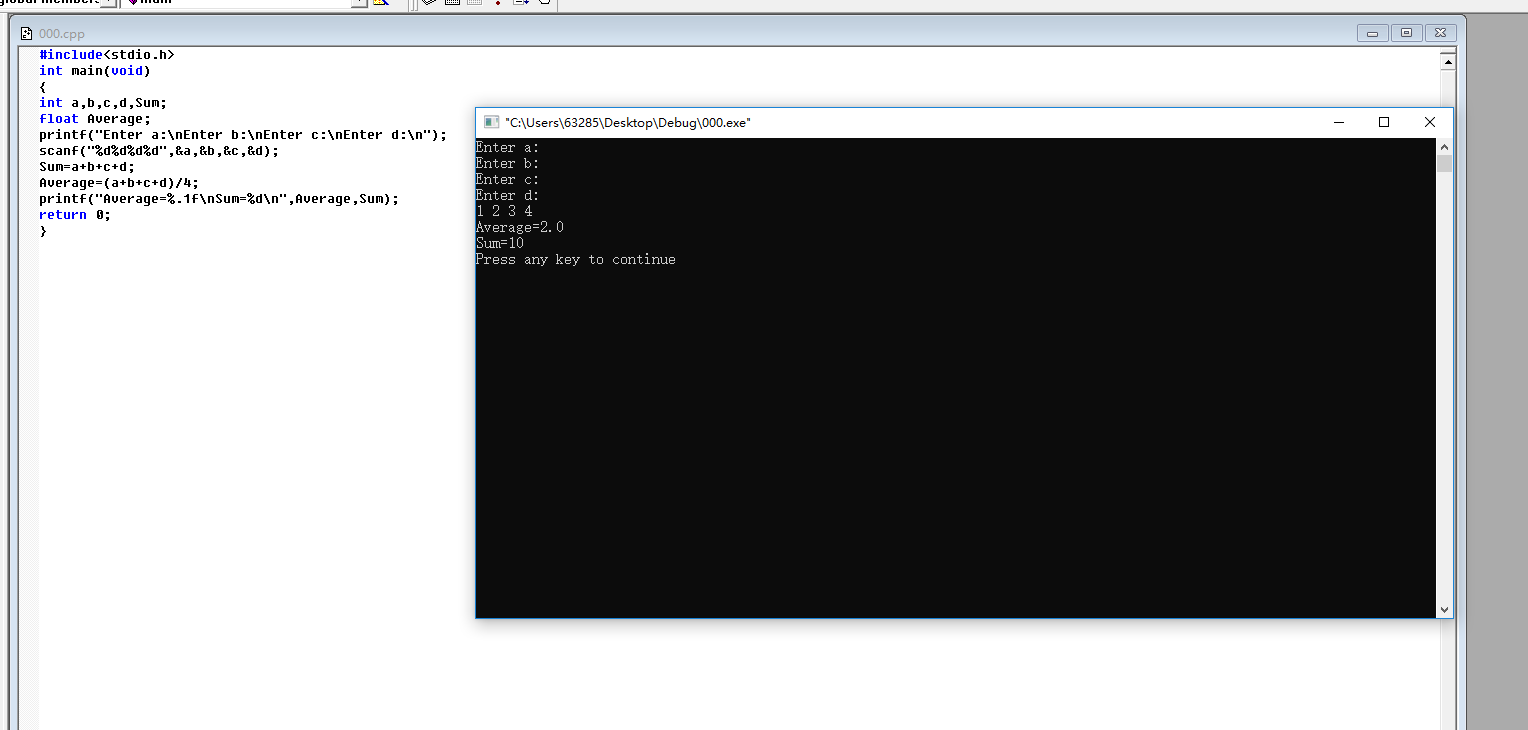Click the console scrollbar down arrow
This screenshot has width=1528, height=730.
coord(1444,609)
